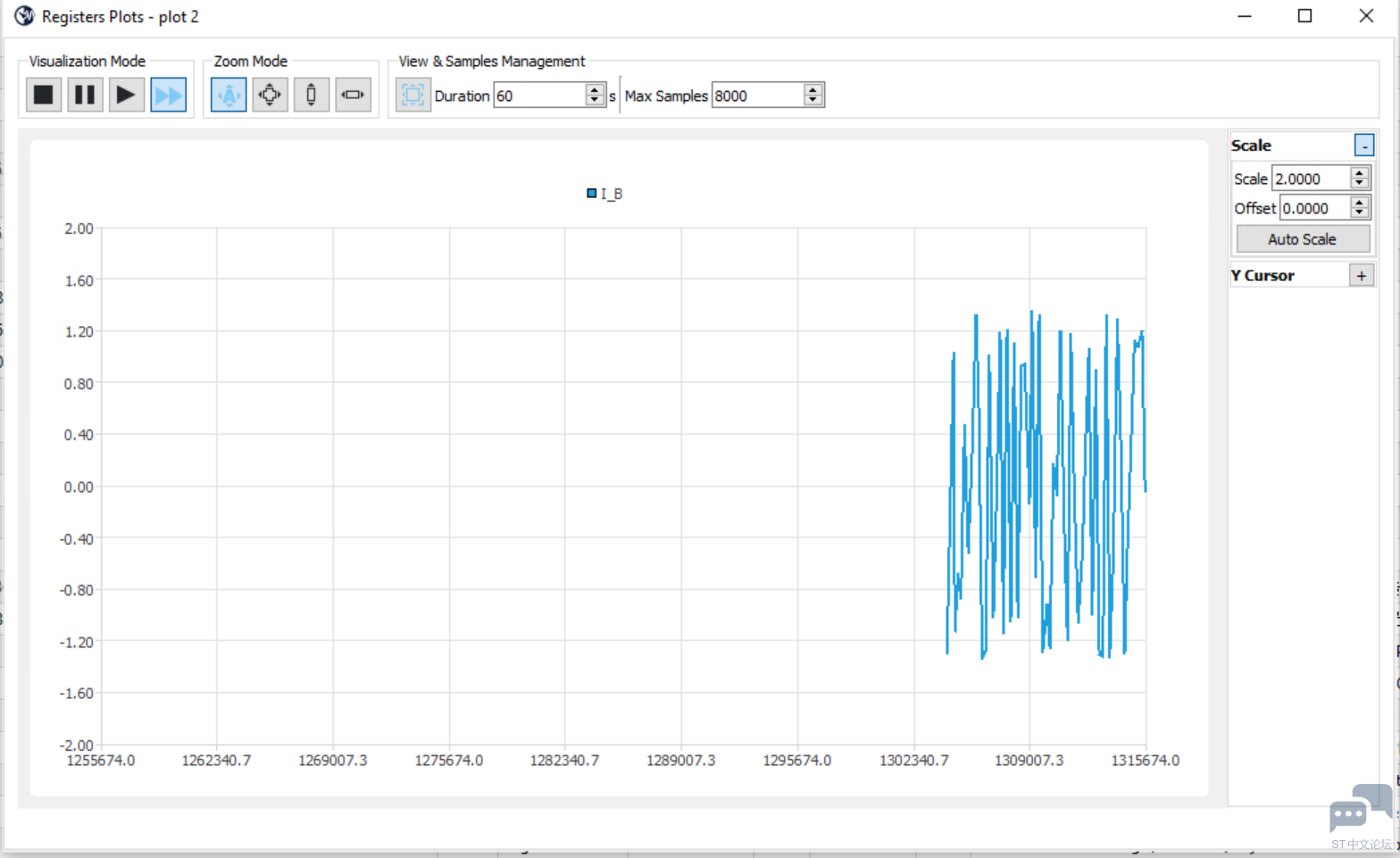
Task: Select vertical zoom mode icon
Action: (312, 95)
